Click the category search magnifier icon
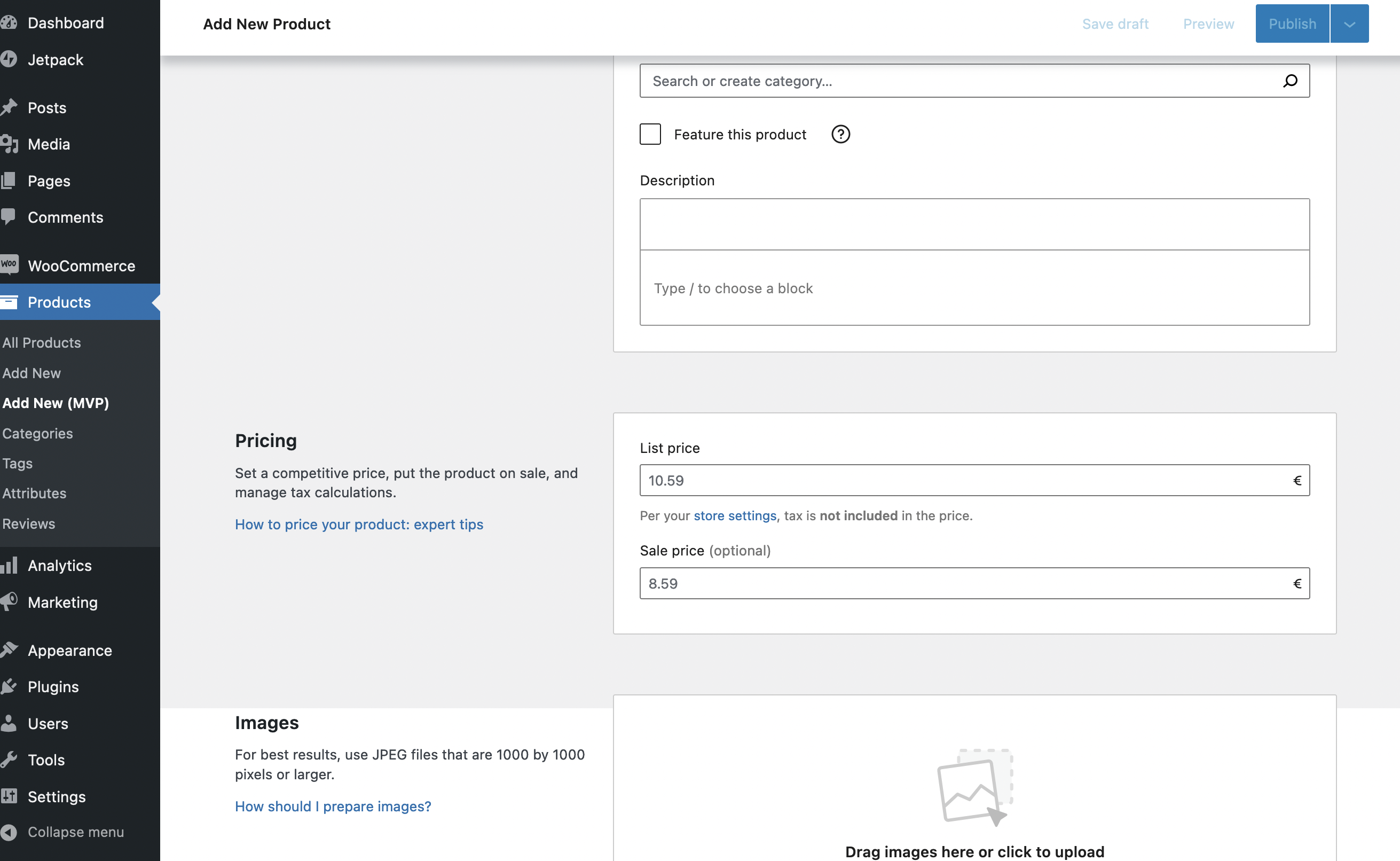The height and width of the screenshot is (861, 1400). click(x=1290, y=81)
